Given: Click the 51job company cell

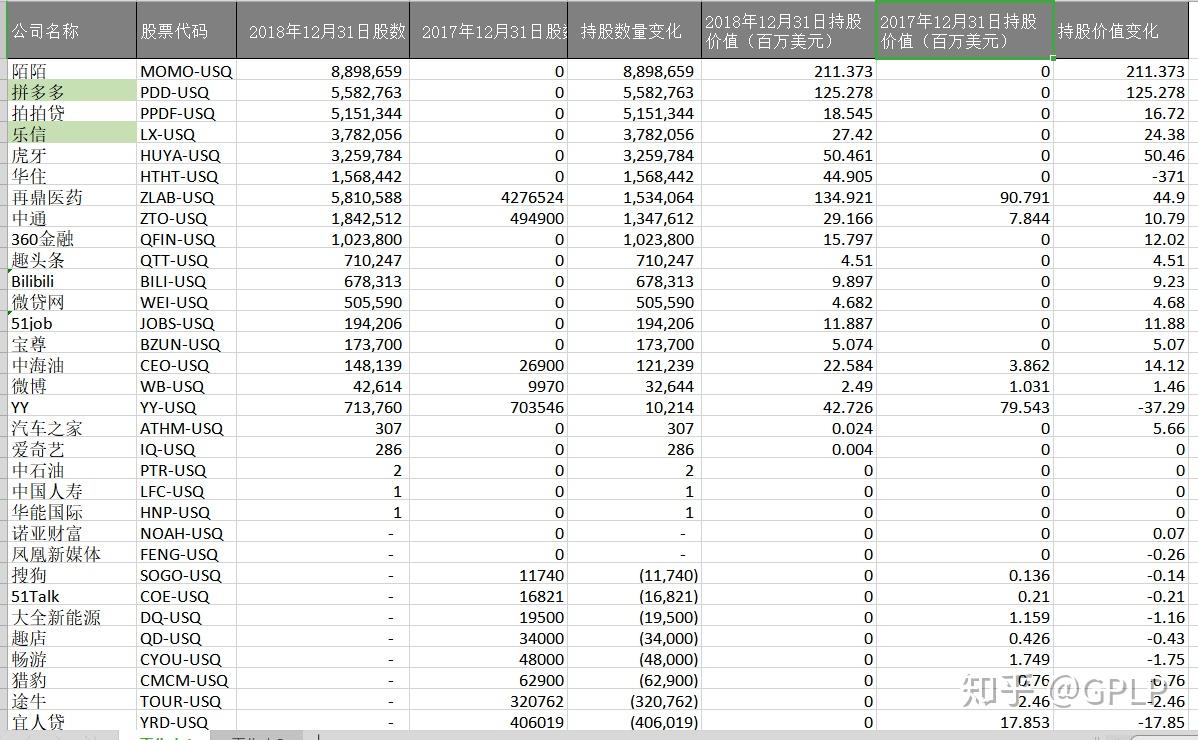Looking at the screenshot, I should pyautogui.click(x=72, y=323).
